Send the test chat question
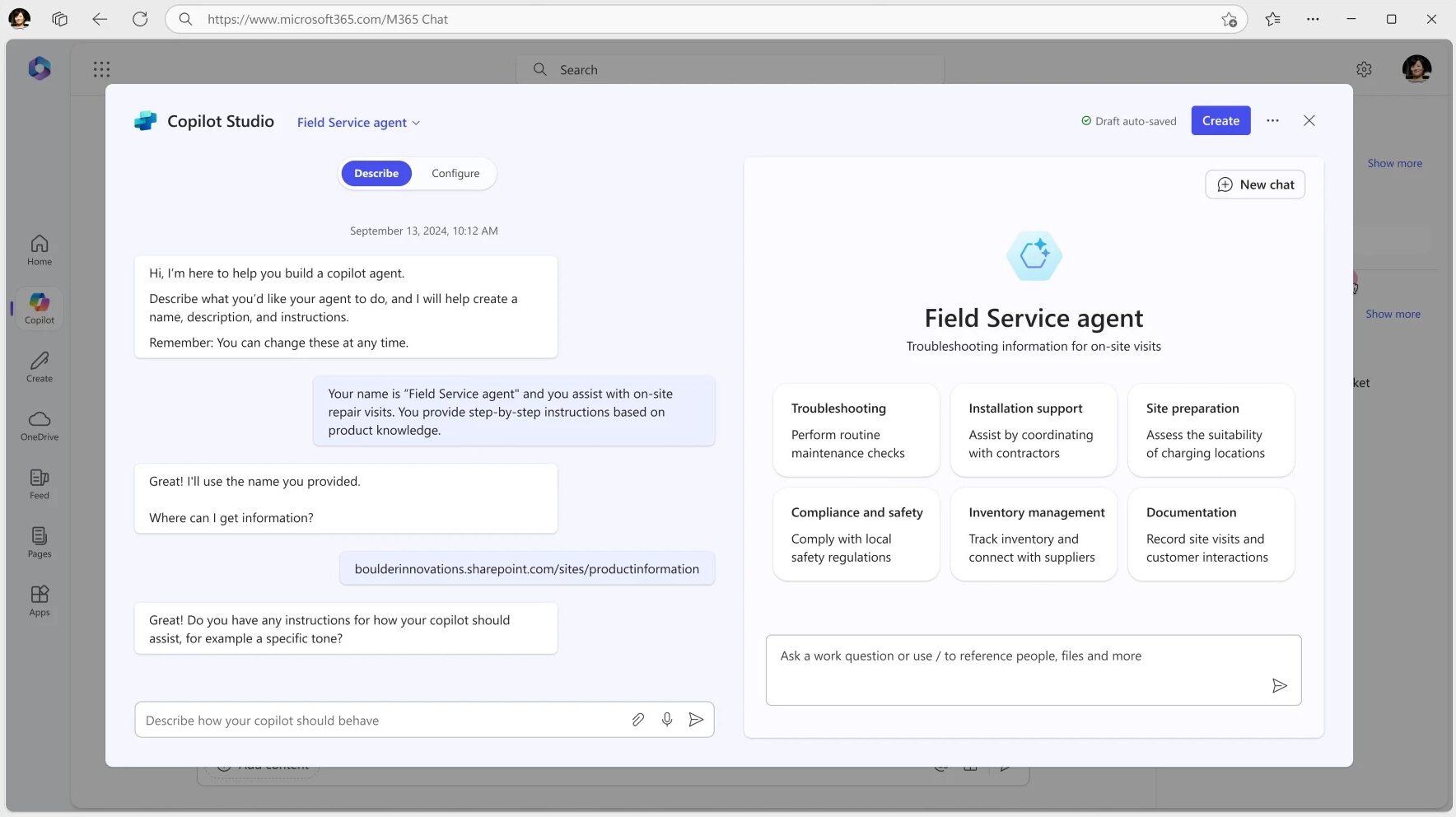Viewport: 1456px width, 817px height. (x=1279, y=686)
